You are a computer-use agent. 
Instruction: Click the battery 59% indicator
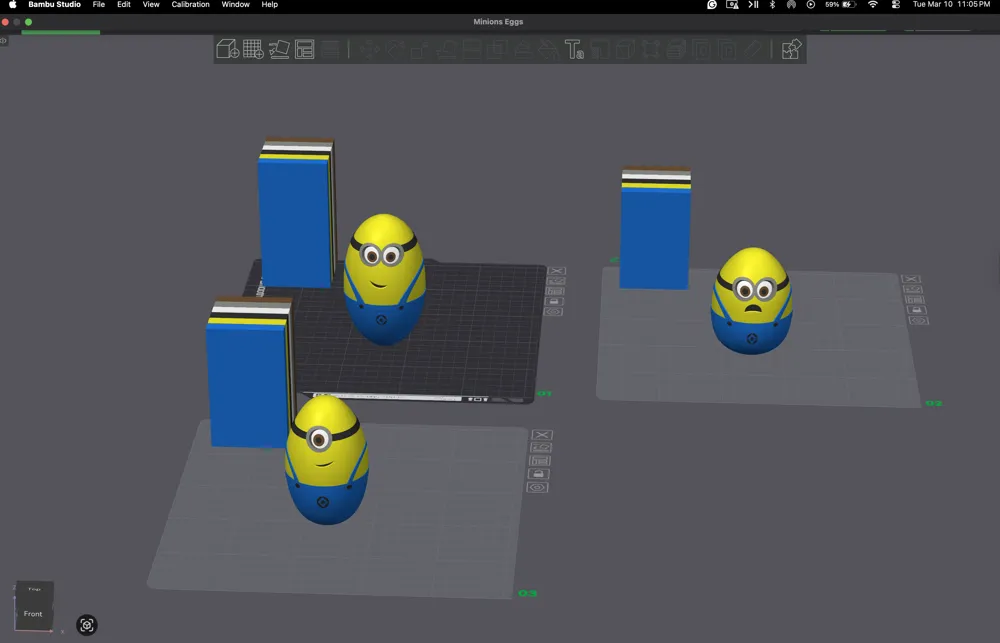point(840,4)
